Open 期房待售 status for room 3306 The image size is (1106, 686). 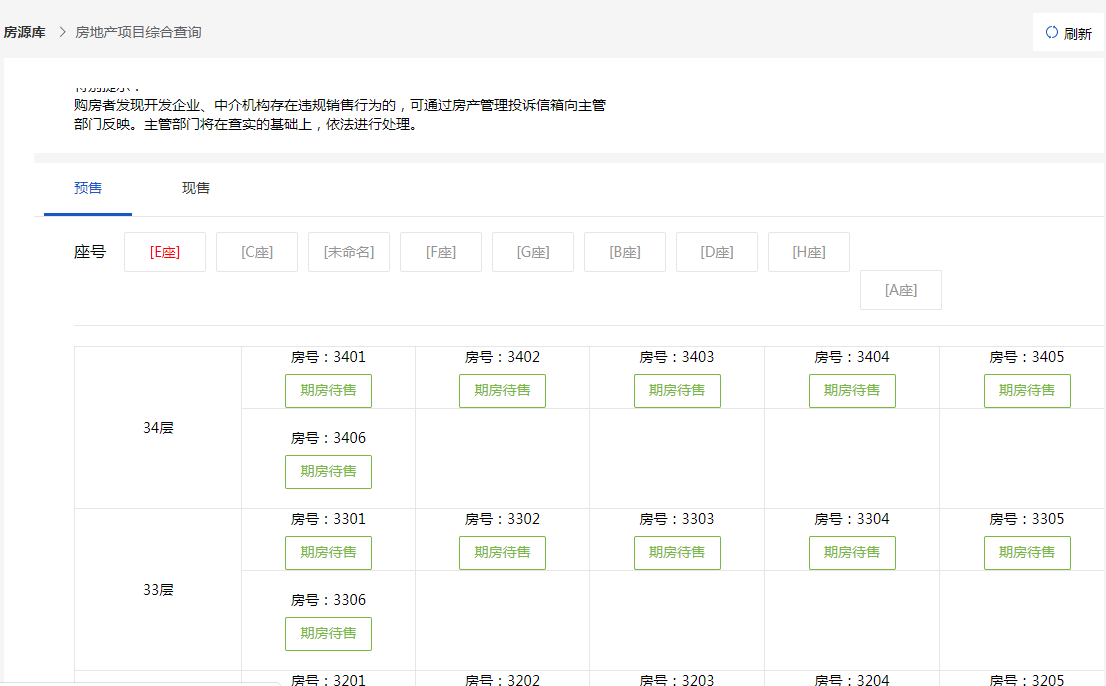[328, 633]
